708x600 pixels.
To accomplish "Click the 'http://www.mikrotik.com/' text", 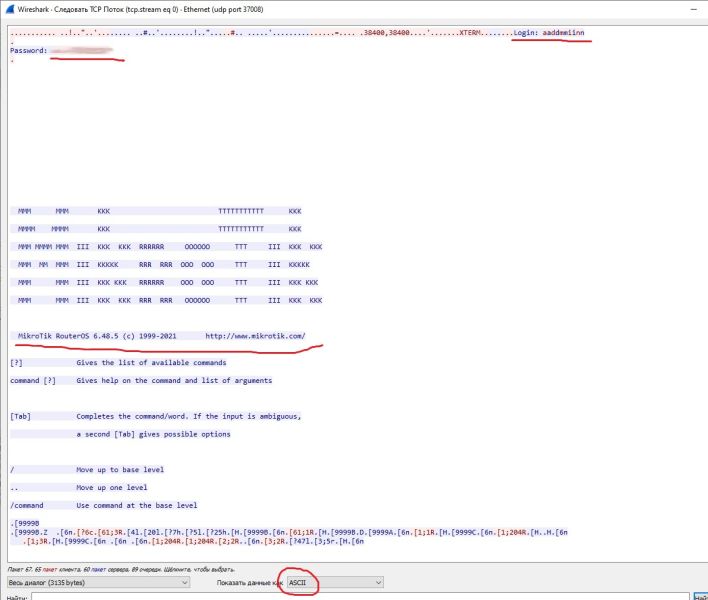I will pos(255,336).
